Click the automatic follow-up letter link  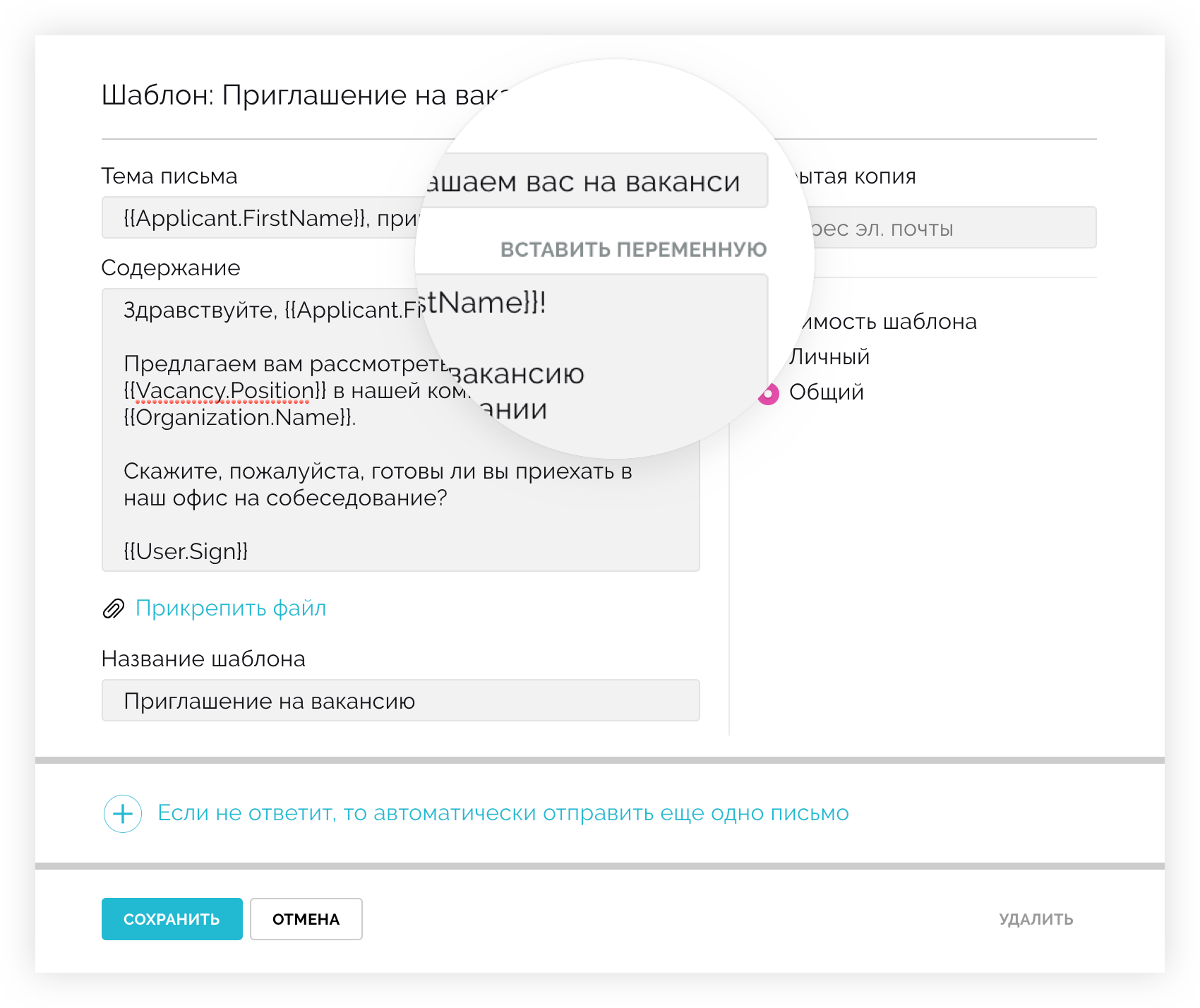[x=503, y=813]
